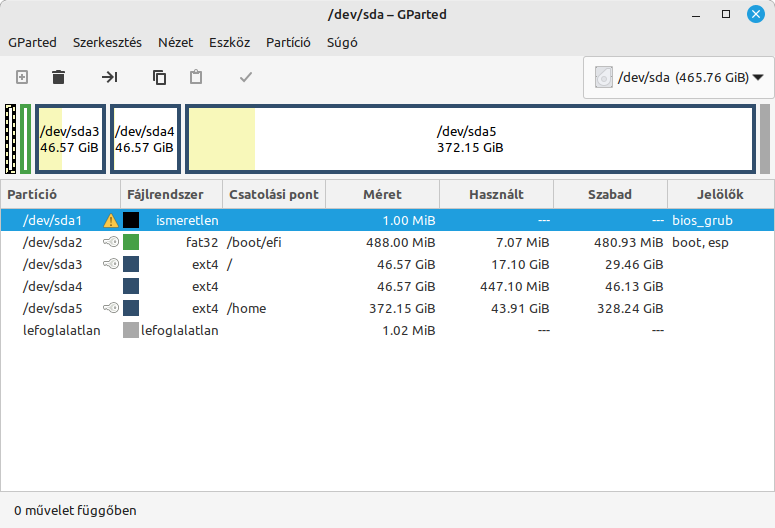Select the /dev/sda1 partition row
The image size is (775, 528).
(x=388, y=220)
